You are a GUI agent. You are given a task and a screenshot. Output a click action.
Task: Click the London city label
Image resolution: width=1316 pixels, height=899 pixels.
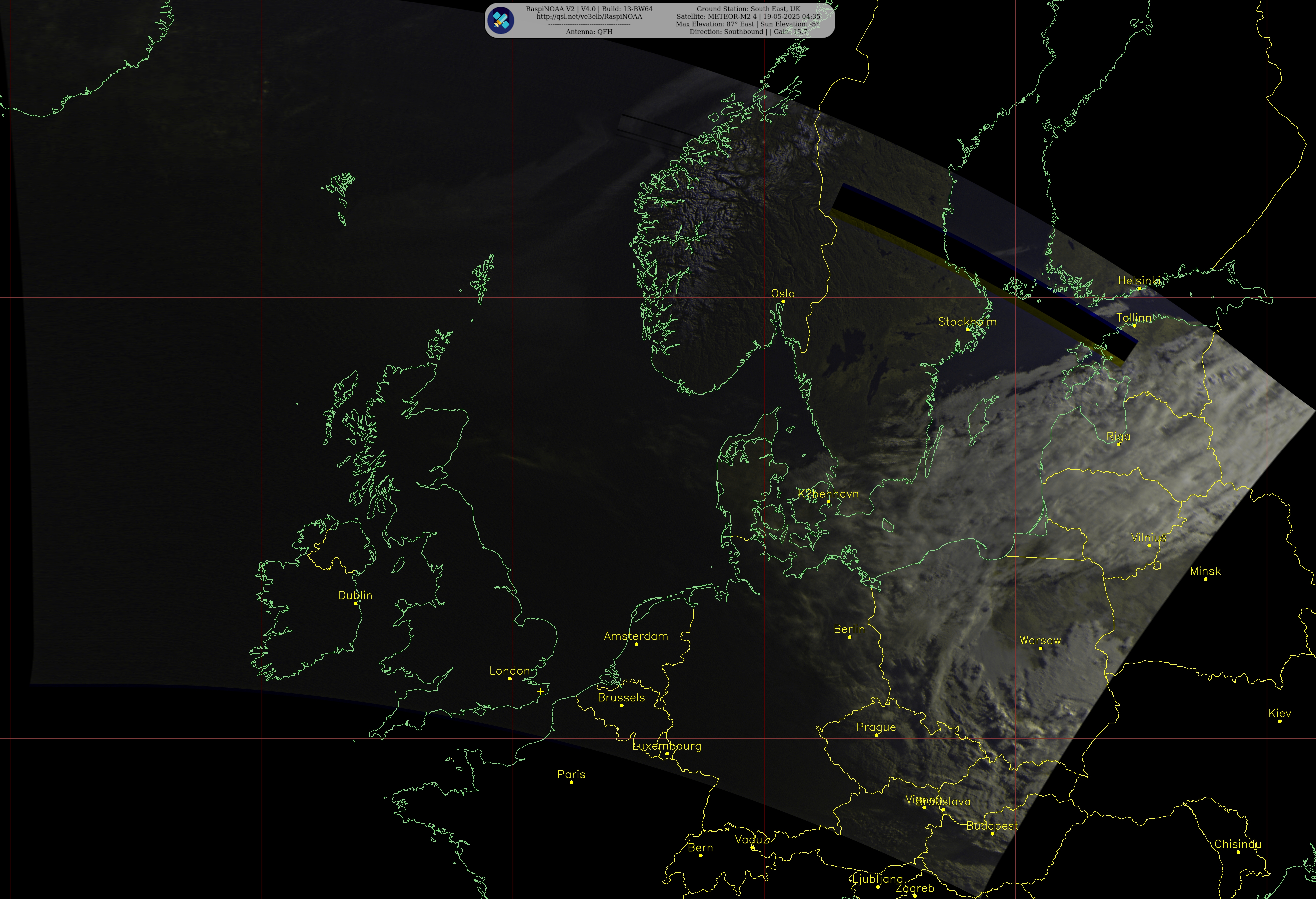(x=510, y=671)
